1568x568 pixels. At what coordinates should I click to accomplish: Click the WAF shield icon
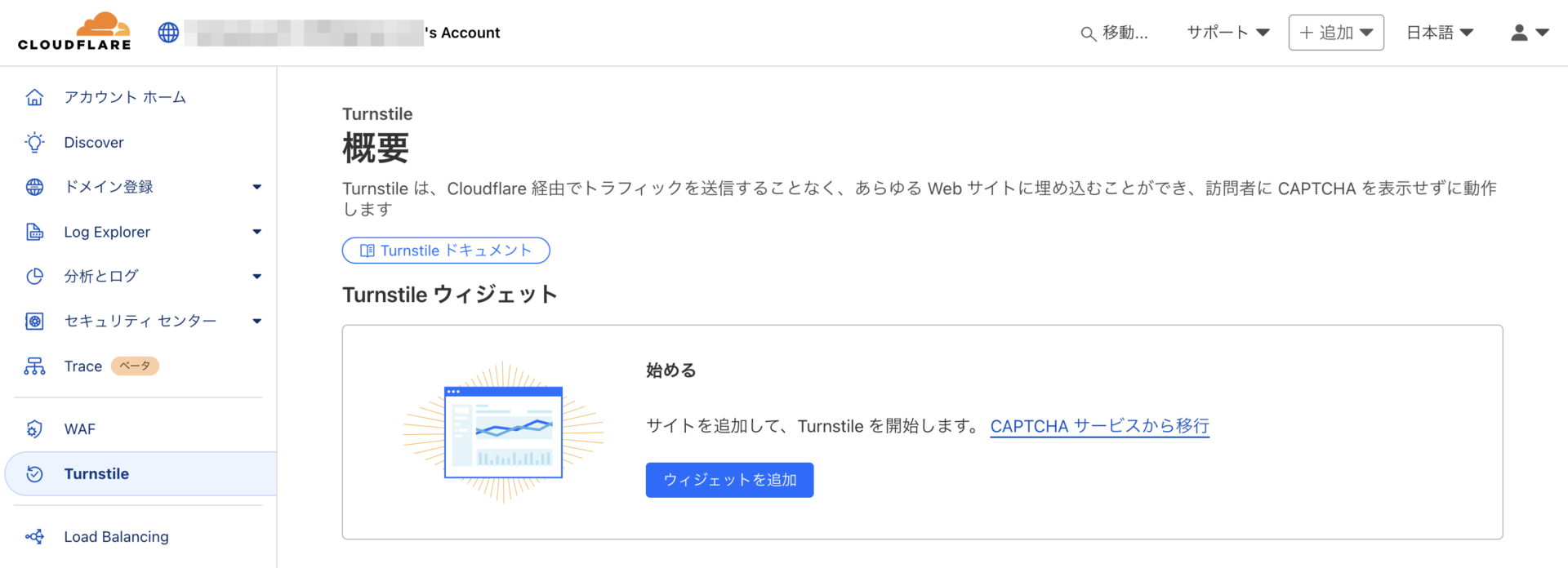coord(34,429)
